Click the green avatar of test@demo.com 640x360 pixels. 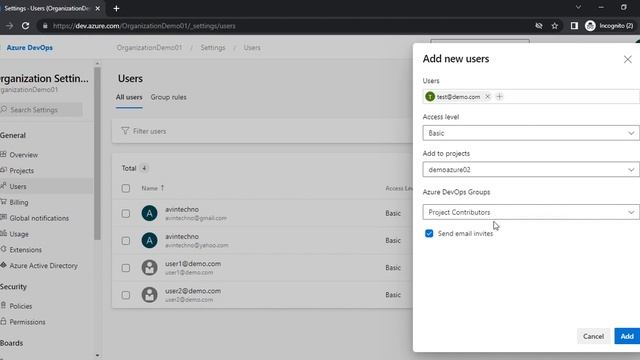[430, 97]
